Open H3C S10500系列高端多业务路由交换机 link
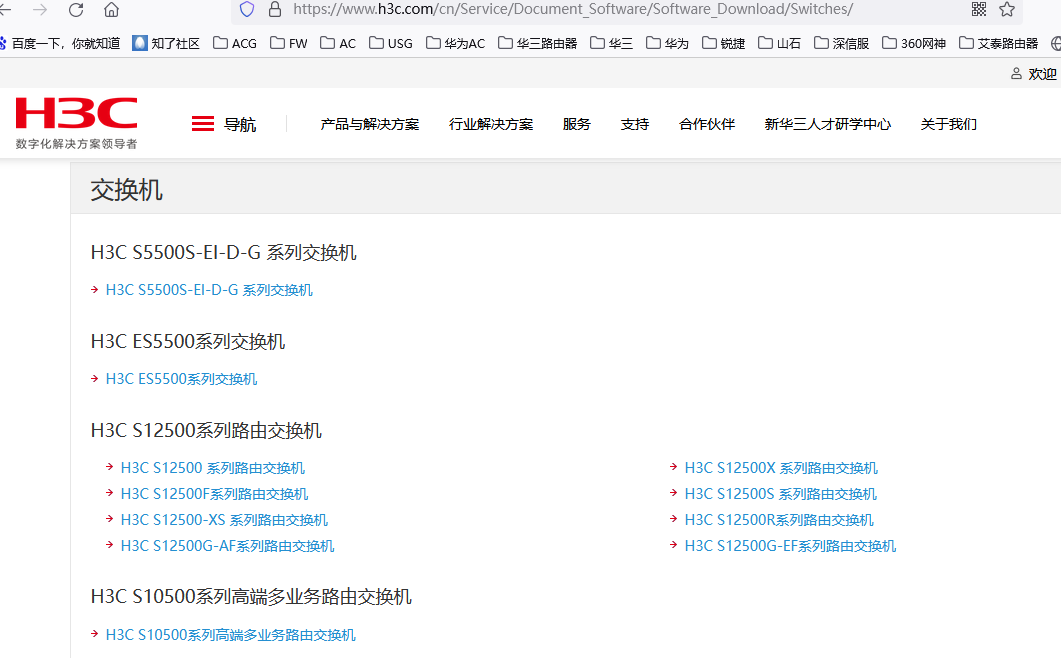Viewport: 1061px width, 658px height. point(231,635)
